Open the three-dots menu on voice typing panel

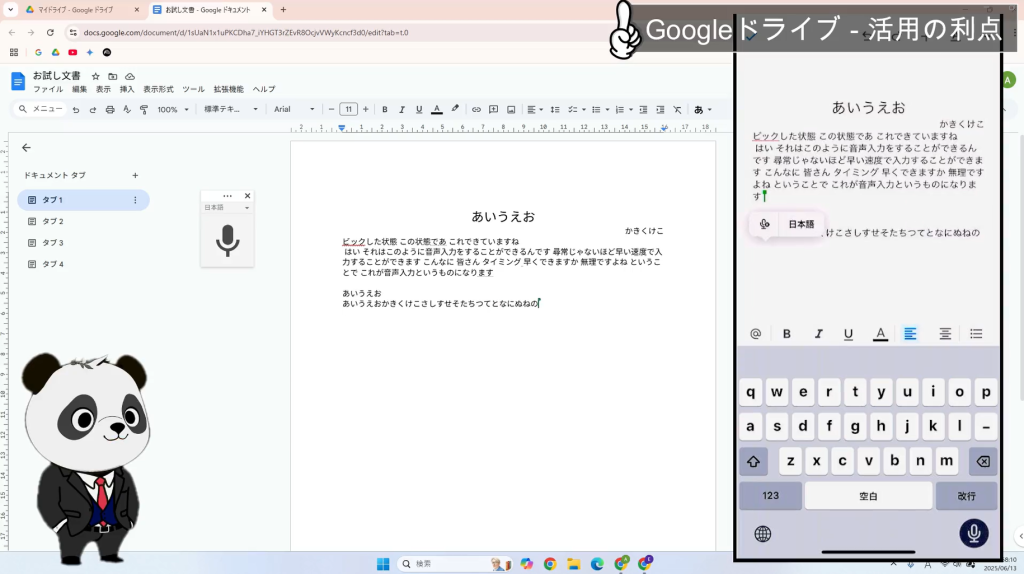[227, 196]
